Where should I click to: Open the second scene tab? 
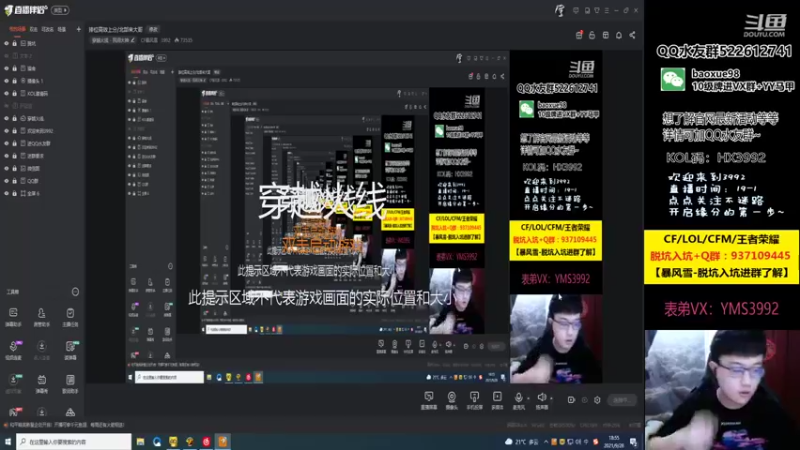(x=34, y=29)
